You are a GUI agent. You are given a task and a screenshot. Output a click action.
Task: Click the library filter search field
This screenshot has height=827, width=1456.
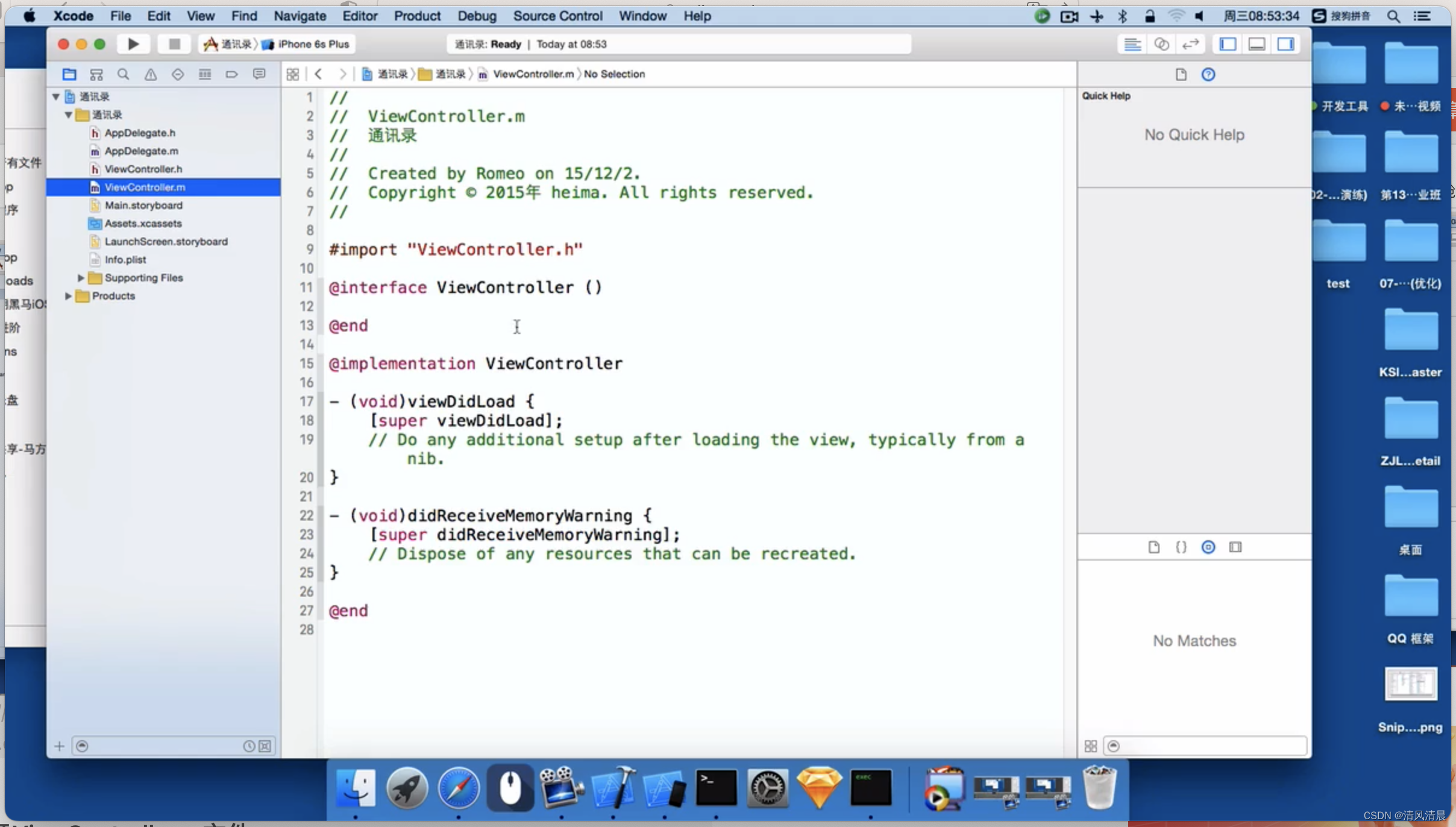click(1205, 746)
